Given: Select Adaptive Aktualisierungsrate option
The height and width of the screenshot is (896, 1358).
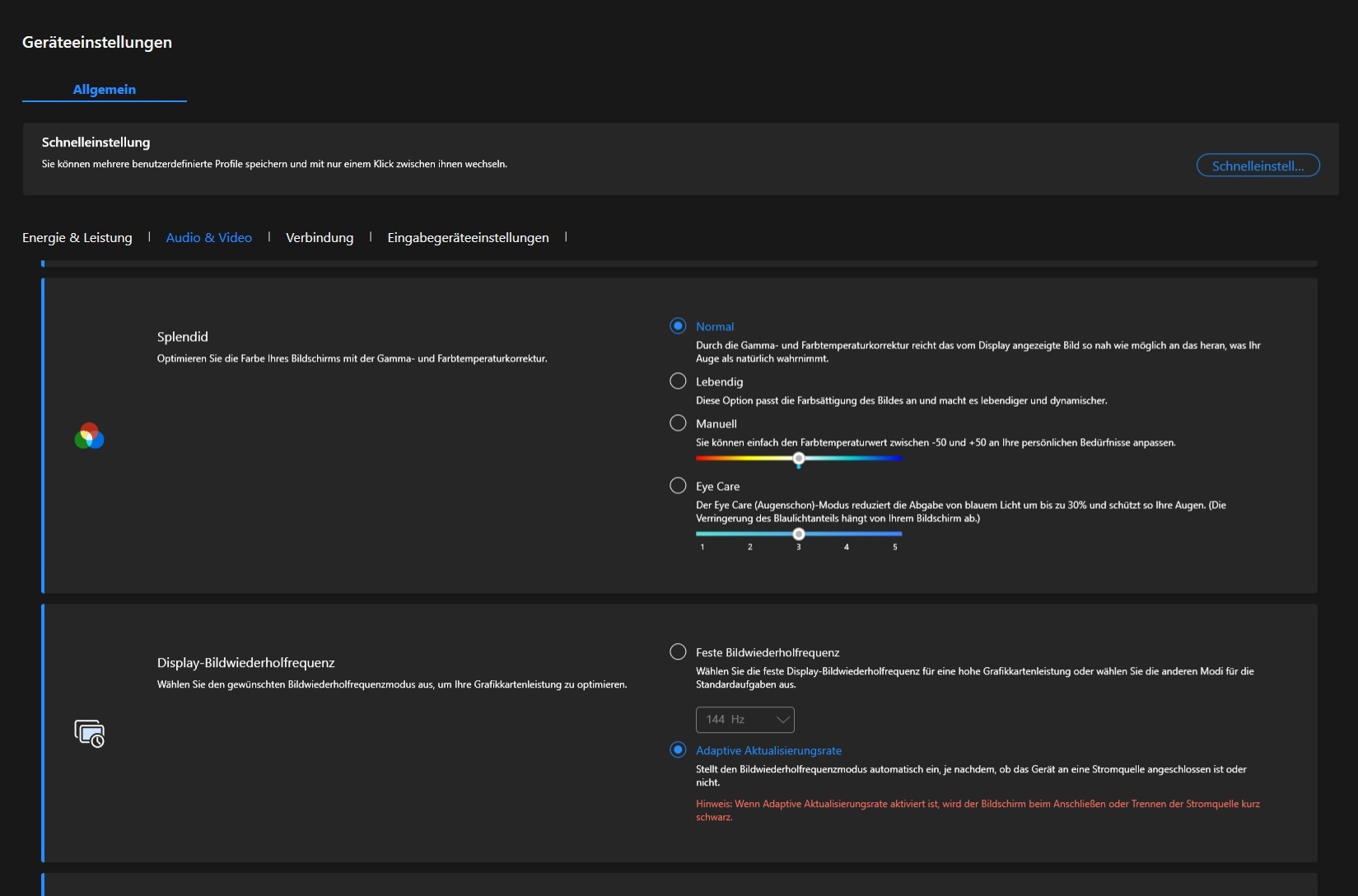Looking at the screenshot, I should (x=678, y=750).
